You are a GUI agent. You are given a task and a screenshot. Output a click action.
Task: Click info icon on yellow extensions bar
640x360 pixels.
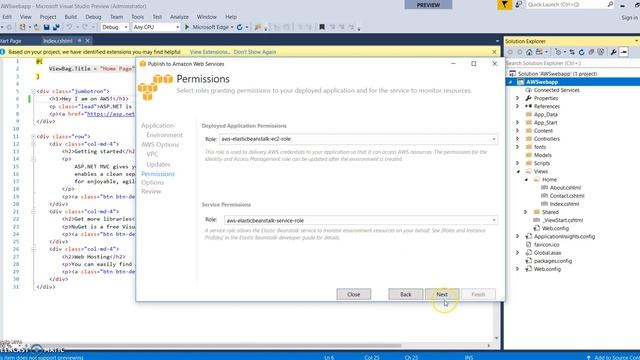pyautogui.click(x=3, y=52)
